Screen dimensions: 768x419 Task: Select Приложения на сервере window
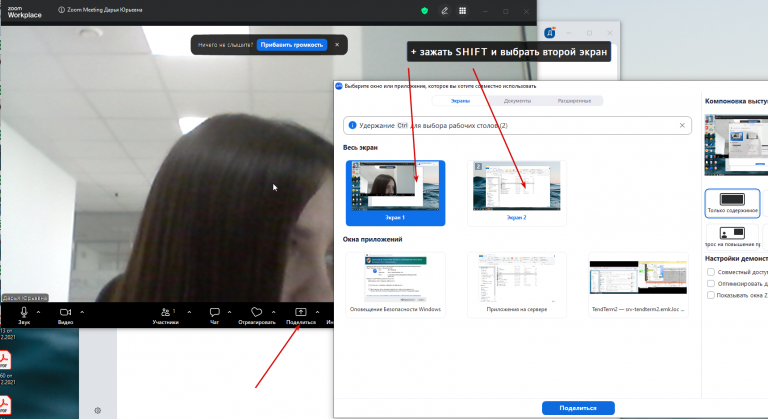[x=517, y=285]
